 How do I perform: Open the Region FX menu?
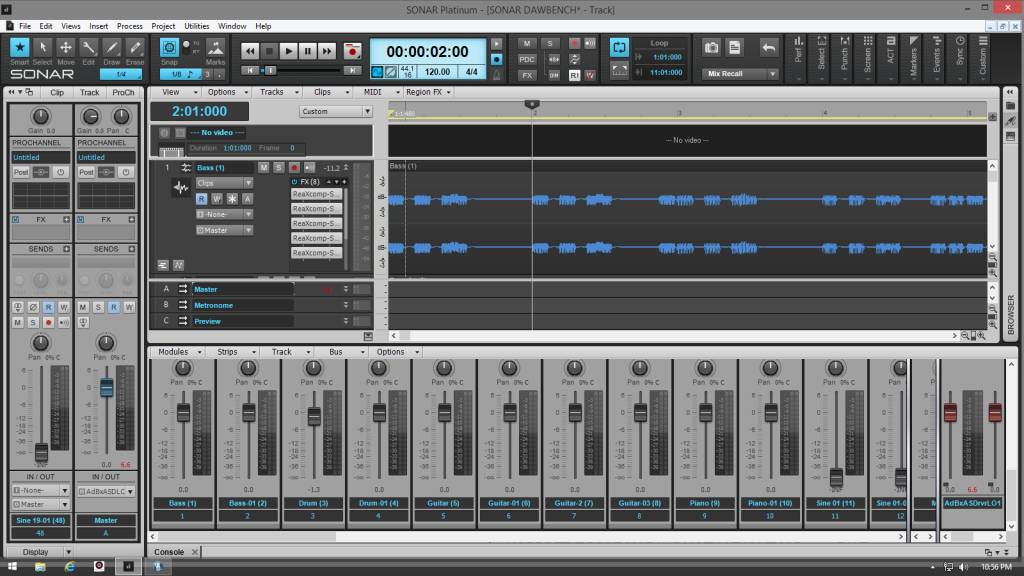(x=428, y=92)
